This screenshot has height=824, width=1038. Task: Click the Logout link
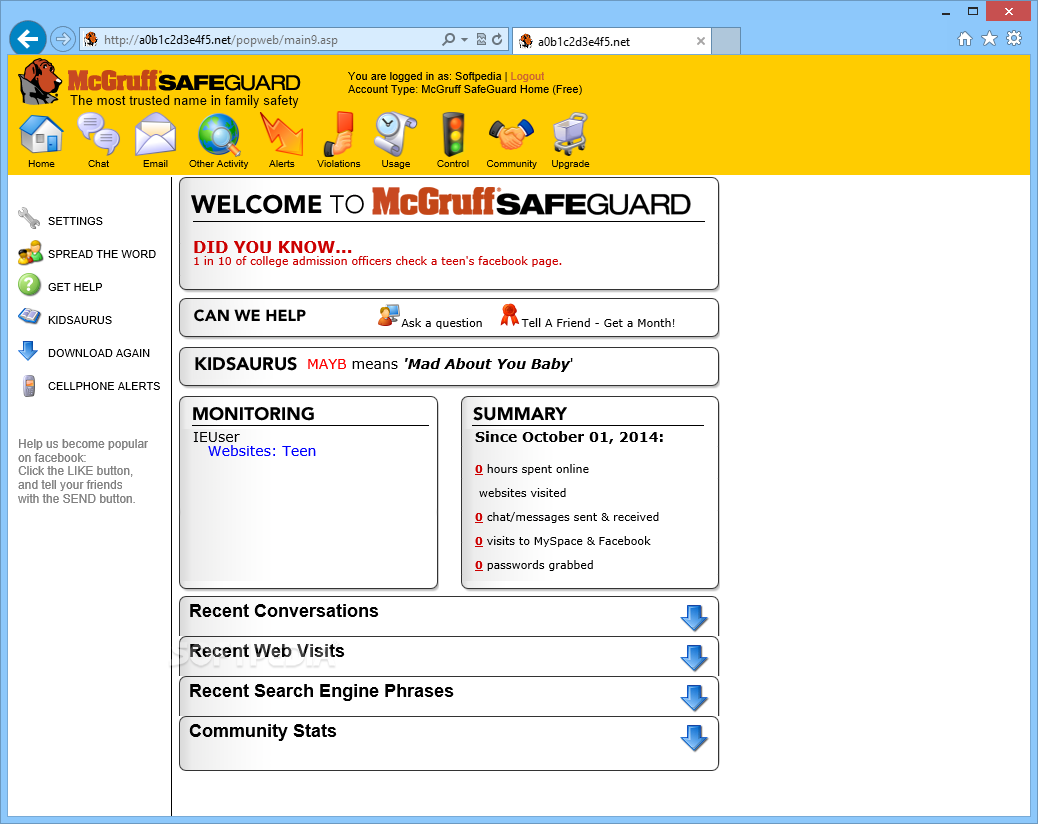527,76
